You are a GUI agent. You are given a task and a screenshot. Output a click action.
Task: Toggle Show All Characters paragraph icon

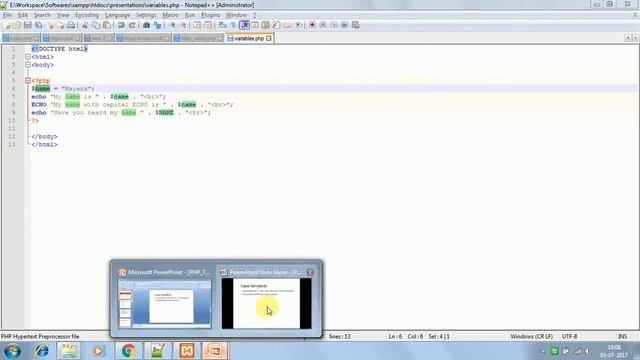tap(233, 25)
